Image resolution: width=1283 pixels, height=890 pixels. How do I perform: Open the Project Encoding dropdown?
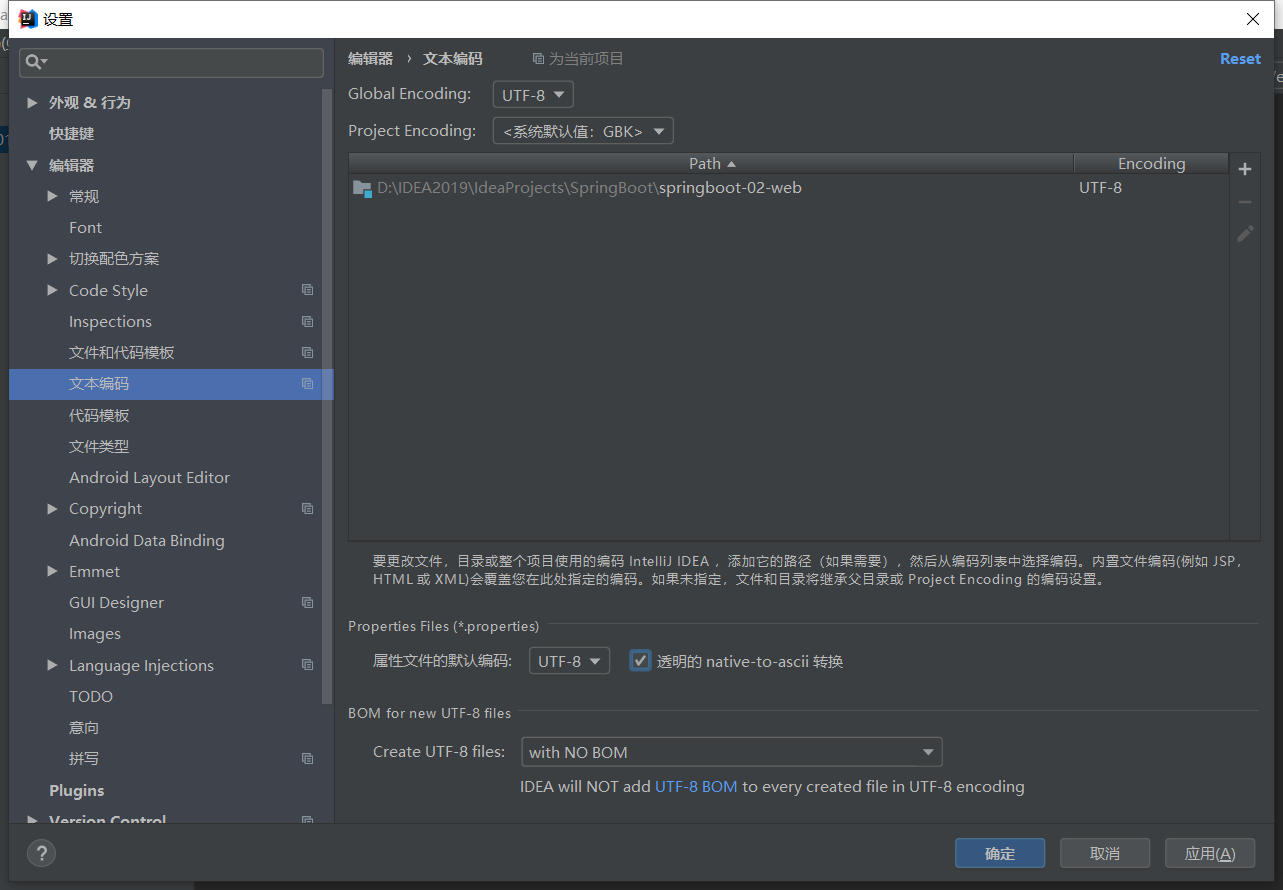[583, 131]
